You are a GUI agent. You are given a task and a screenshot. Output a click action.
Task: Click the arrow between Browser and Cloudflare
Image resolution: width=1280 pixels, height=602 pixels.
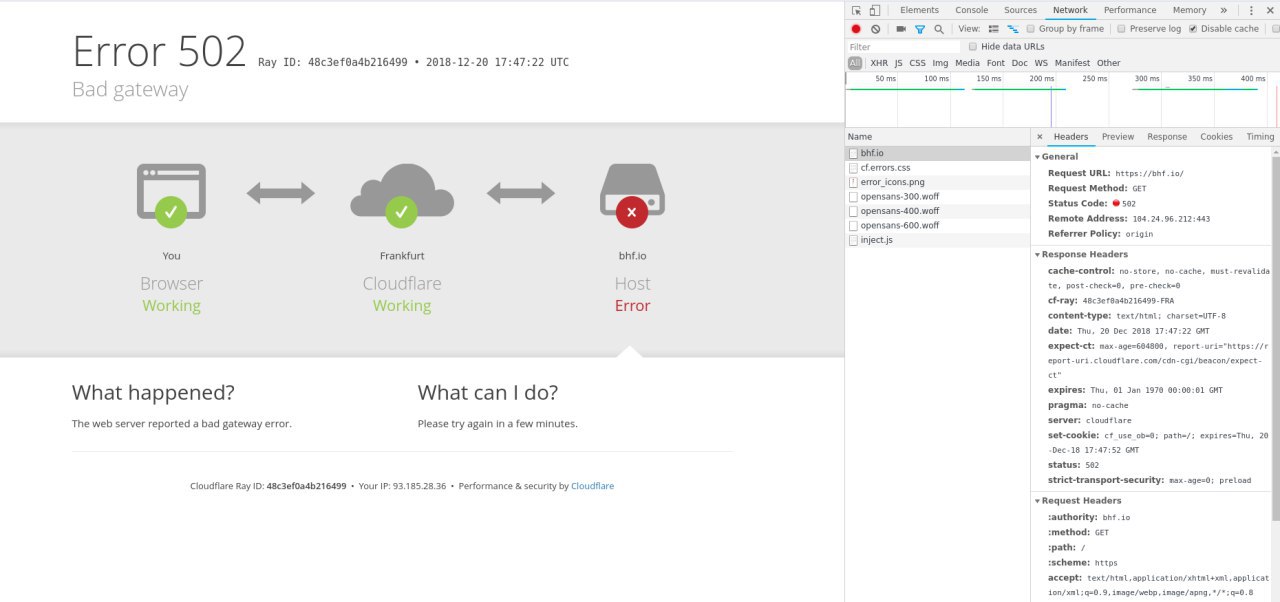pos(281,193)
